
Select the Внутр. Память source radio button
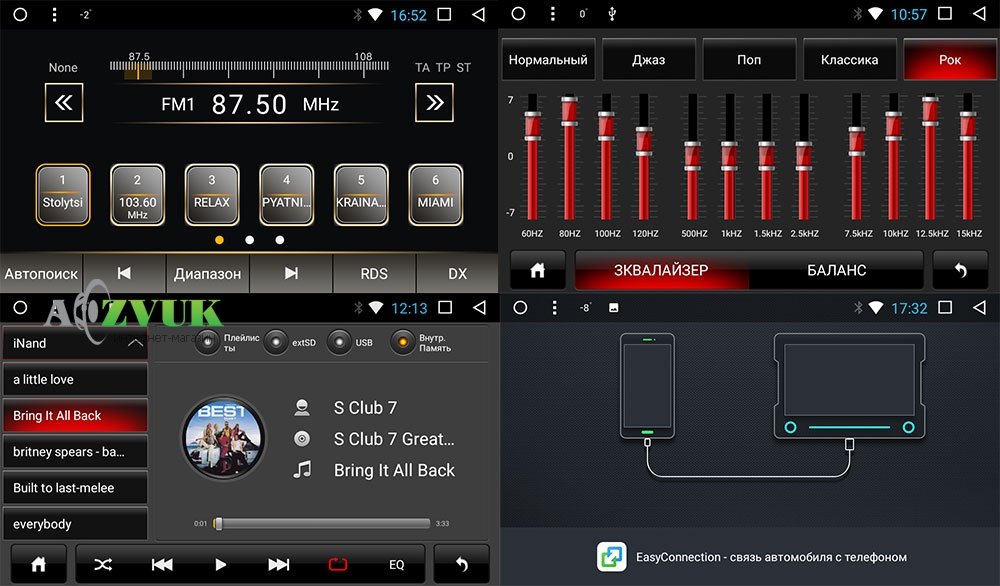402,342
